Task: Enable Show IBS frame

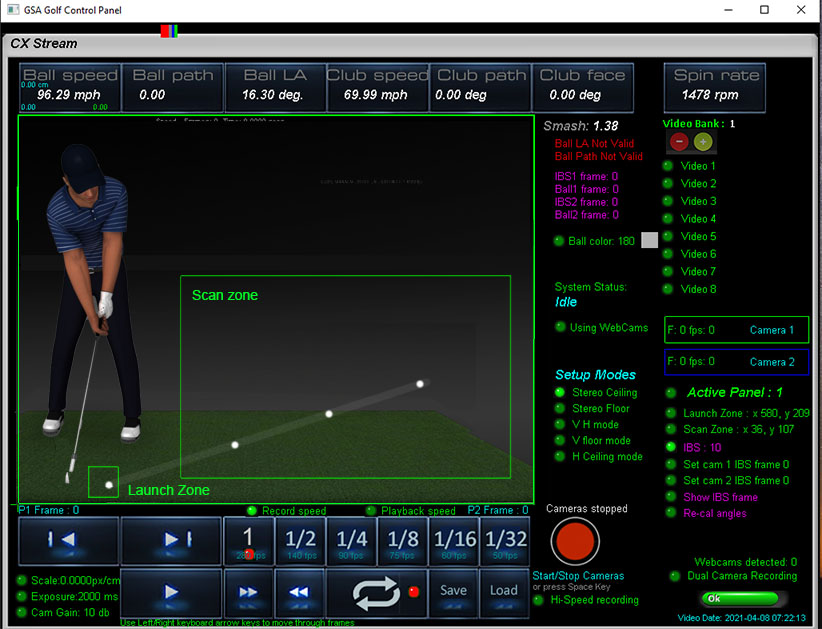Action: pos(712,497)
